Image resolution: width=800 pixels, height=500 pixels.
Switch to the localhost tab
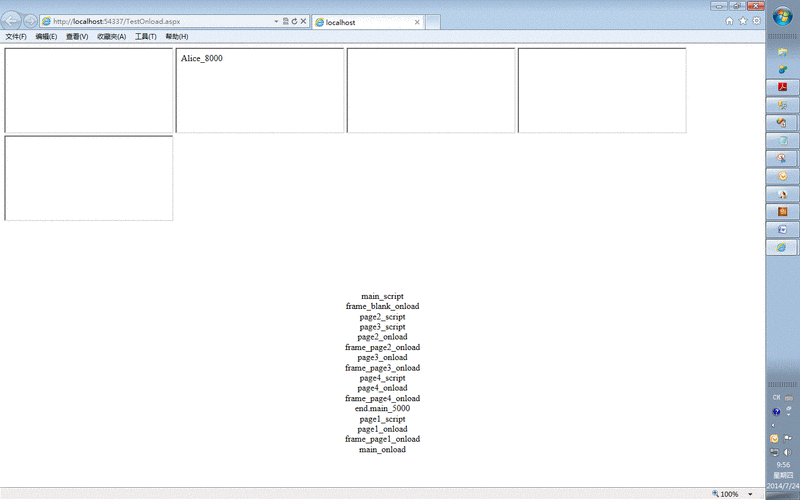364,22
